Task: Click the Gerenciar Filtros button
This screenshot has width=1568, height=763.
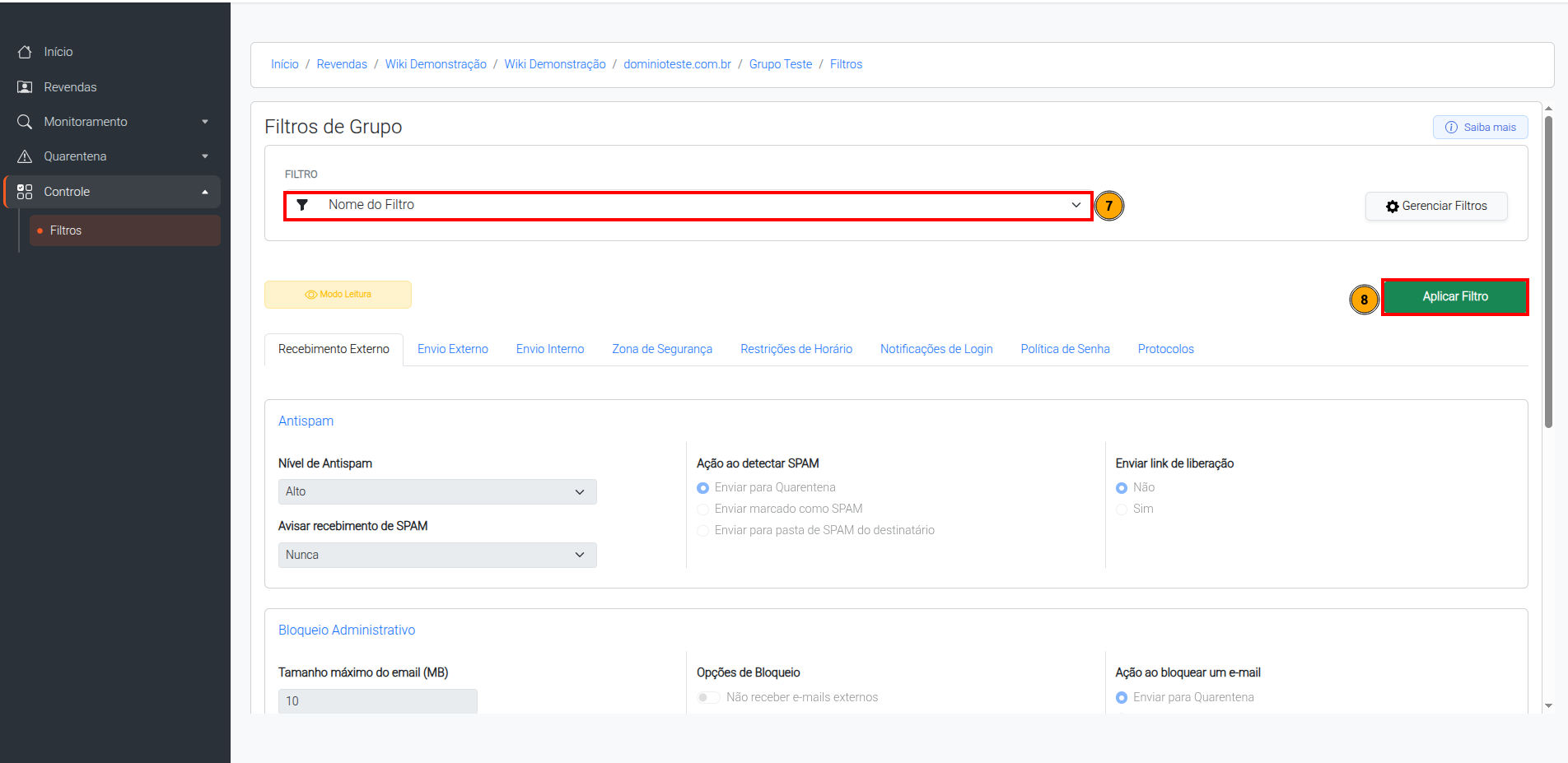Action: pos(1436,207)
